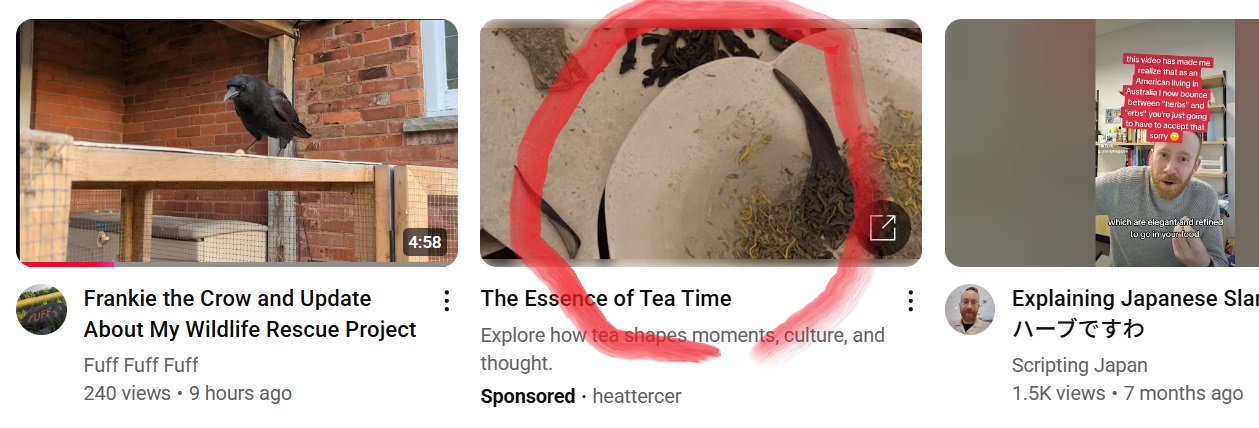Click the Fuff Fuff Fuff channel avatar

click(x=42, y=310)
